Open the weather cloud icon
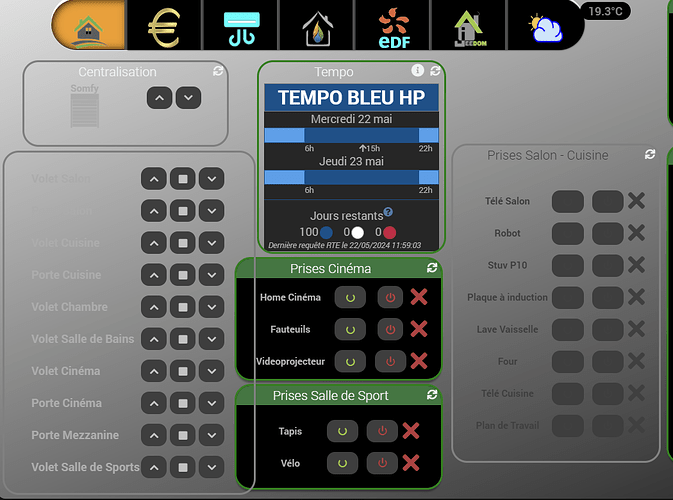The height and width of the screenshot is (500, 673). (x=546, y=29)
